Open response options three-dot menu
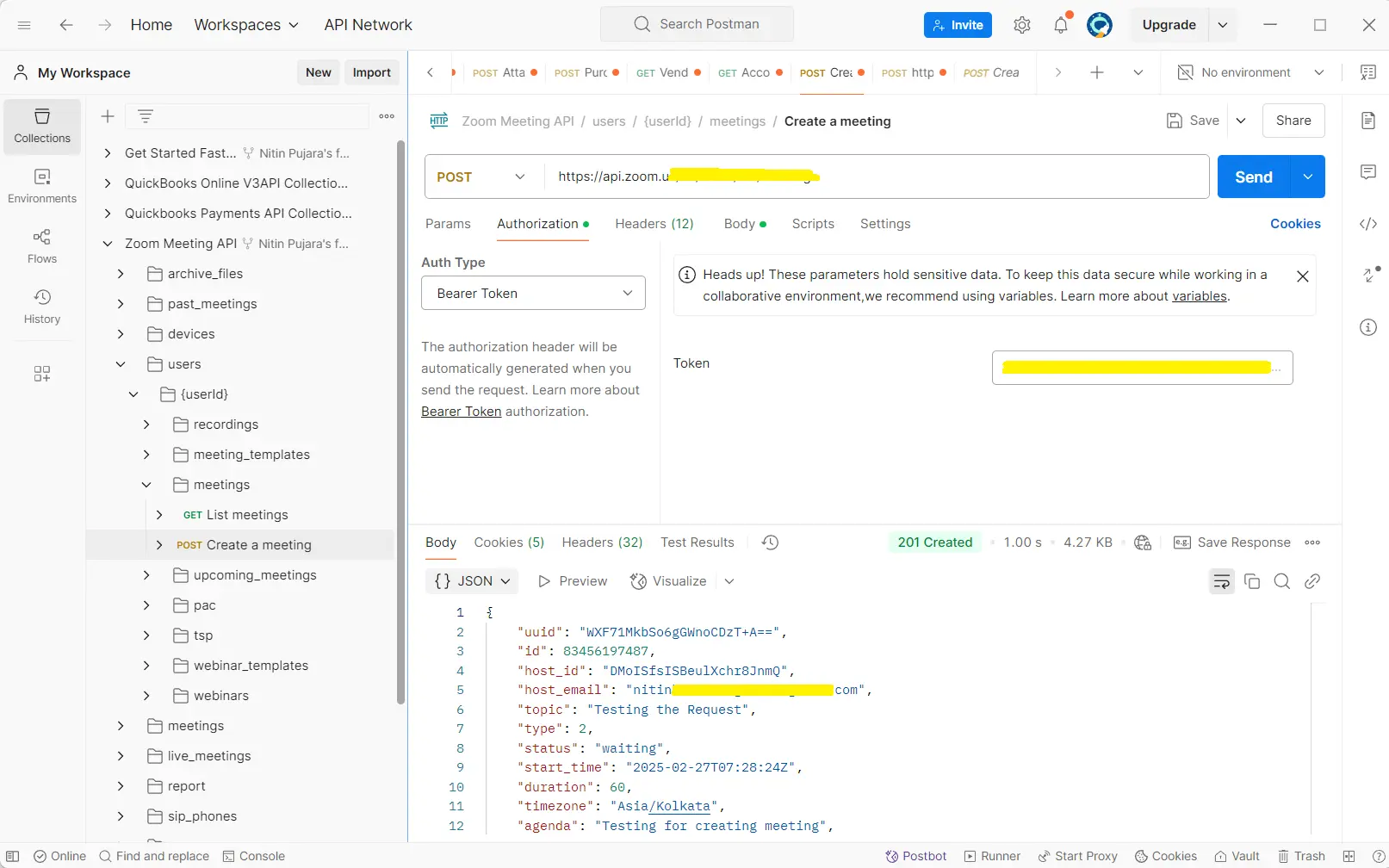The width and height of the screenshot is (1389, 868). click(1312, 542)
